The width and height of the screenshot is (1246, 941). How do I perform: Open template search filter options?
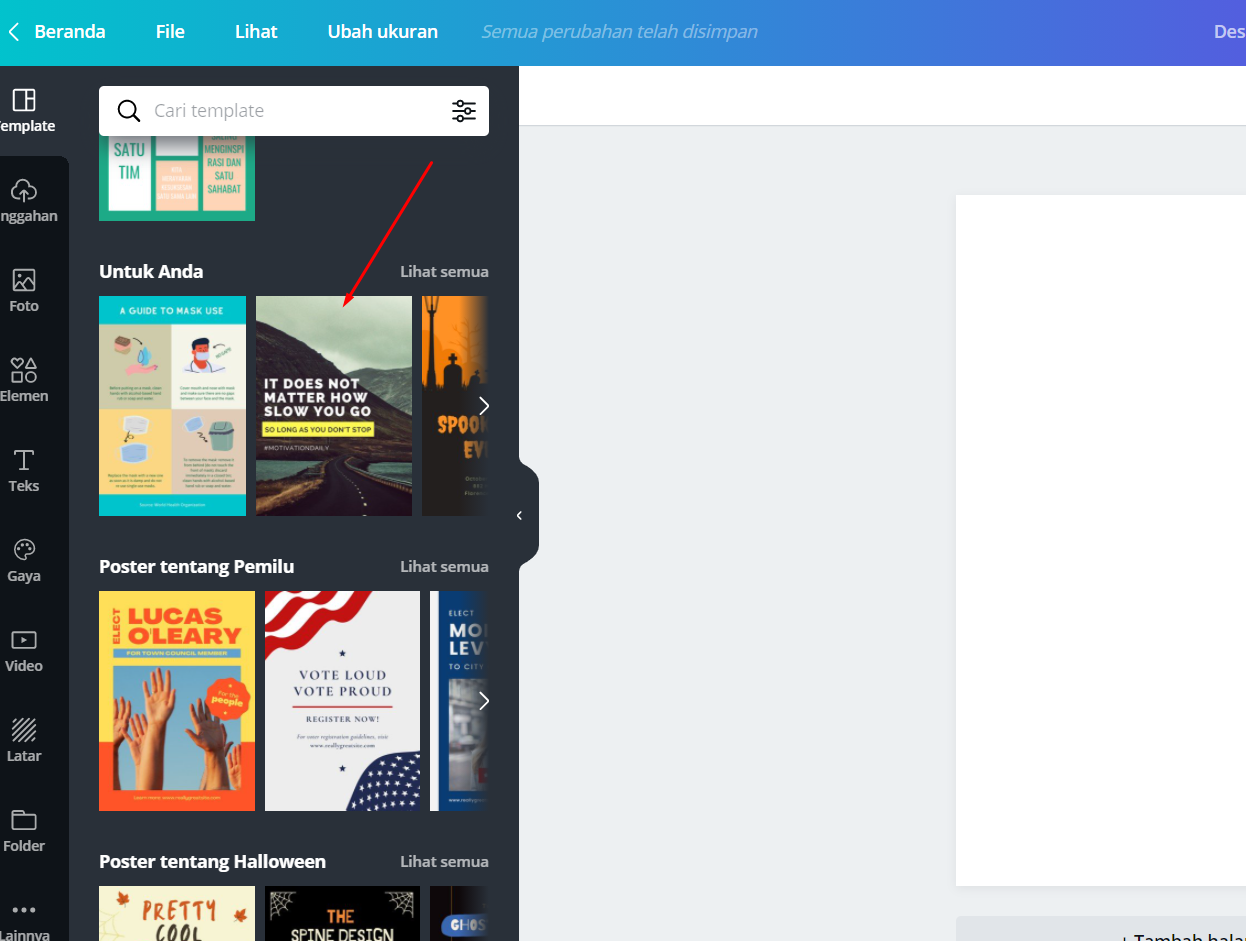[463, 111]
